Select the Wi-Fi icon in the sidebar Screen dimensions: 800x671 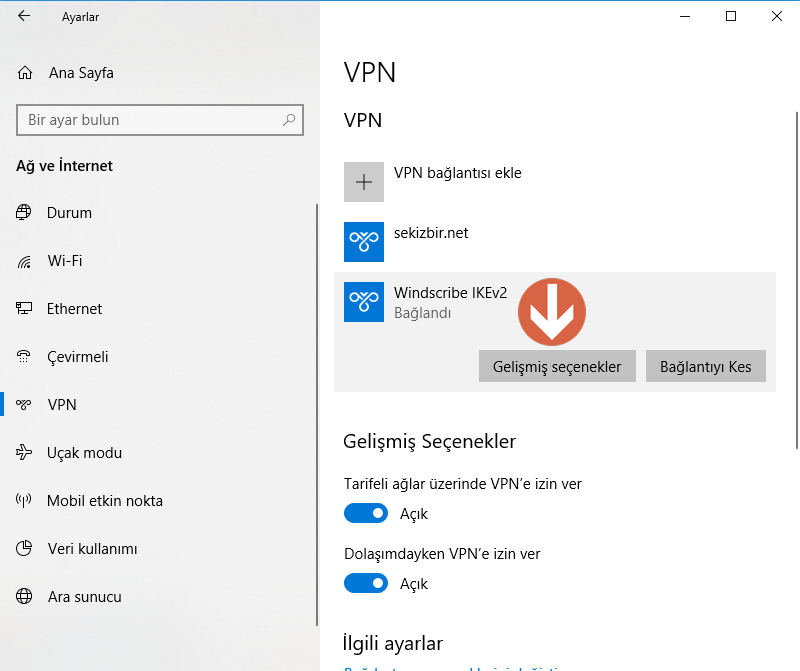click(x=22, y=260)
